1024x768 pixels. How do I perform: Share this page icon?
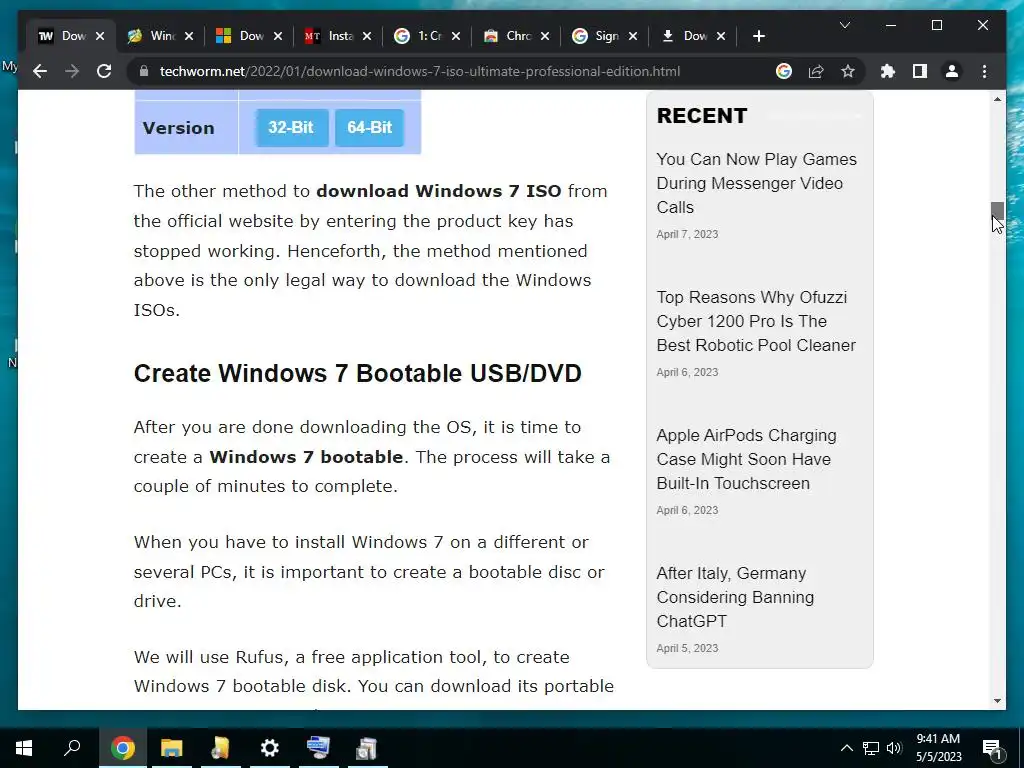(x=816, y=71)
